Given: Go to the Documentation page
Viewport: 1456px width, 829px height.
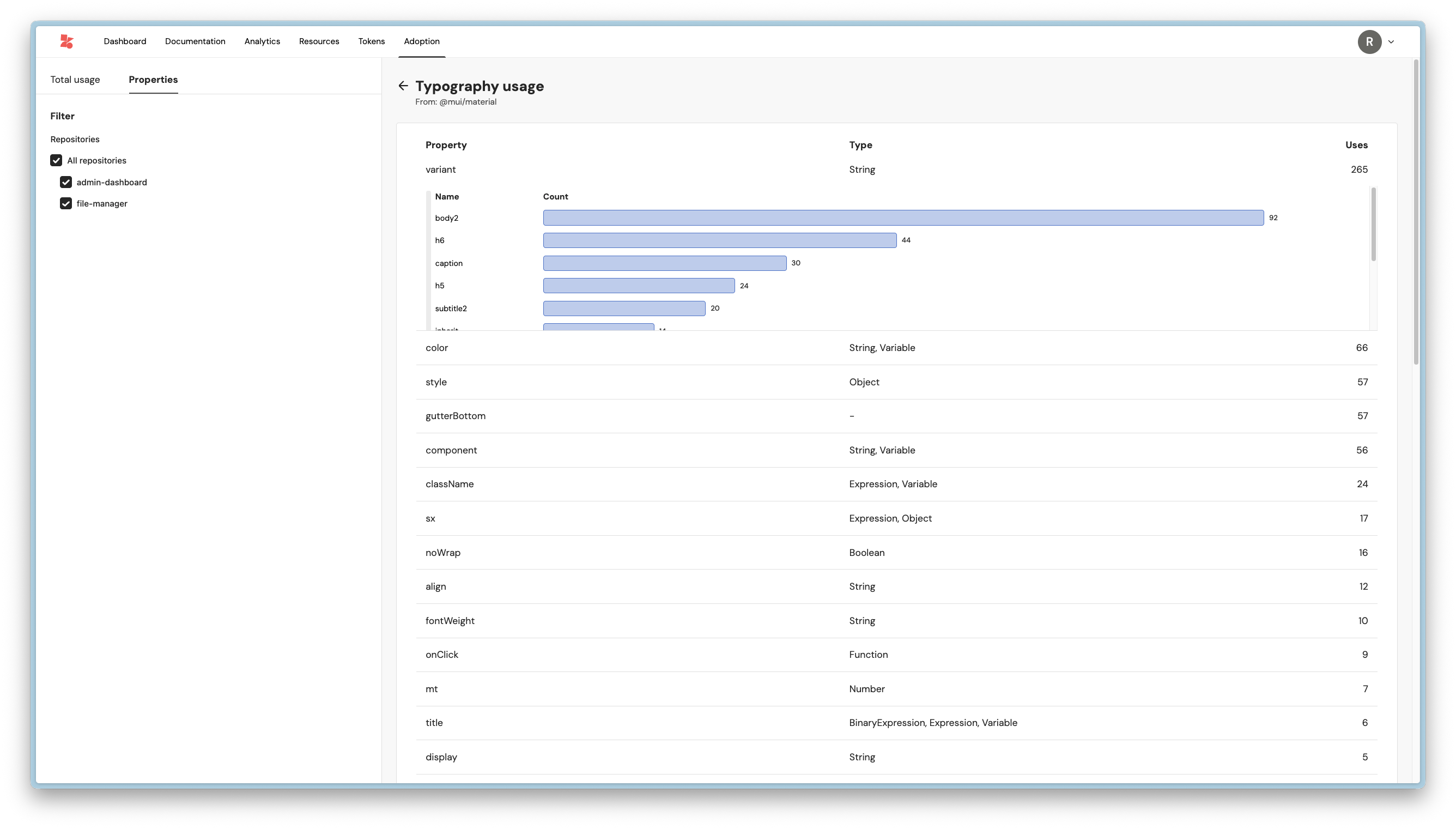Looking at the screenshot, I should point(195,41).
